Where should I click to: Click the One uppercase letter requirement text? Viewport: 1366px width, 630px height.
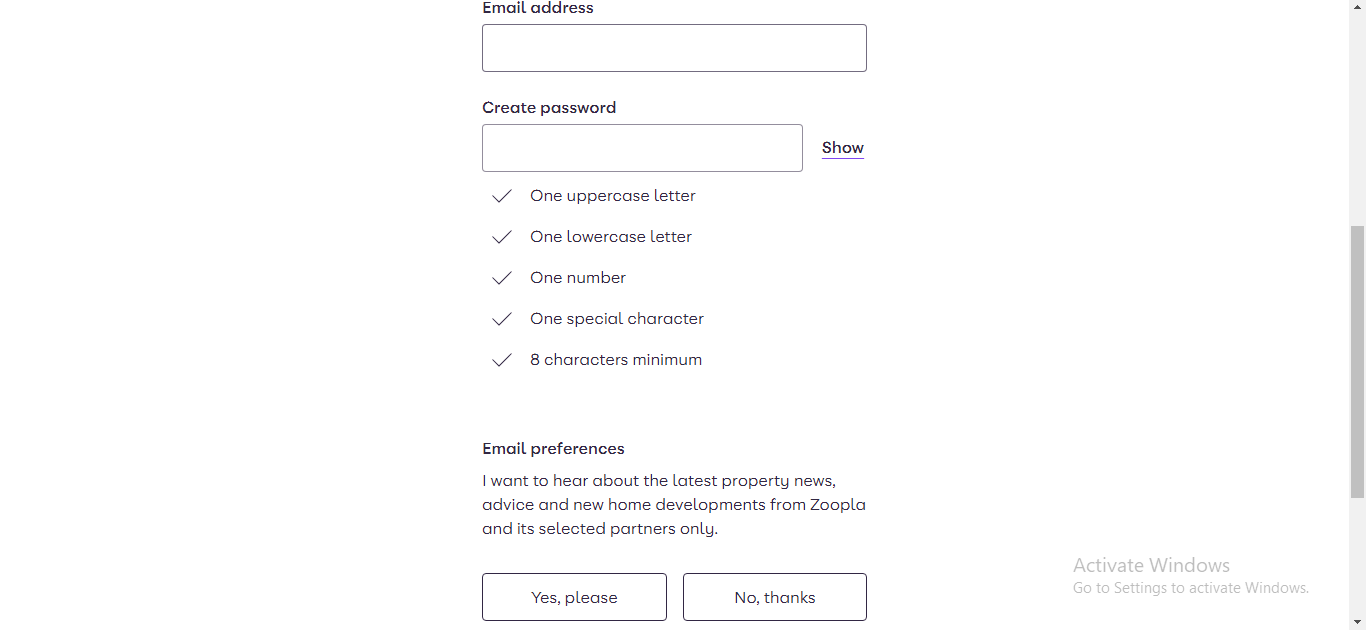[613, 196]
